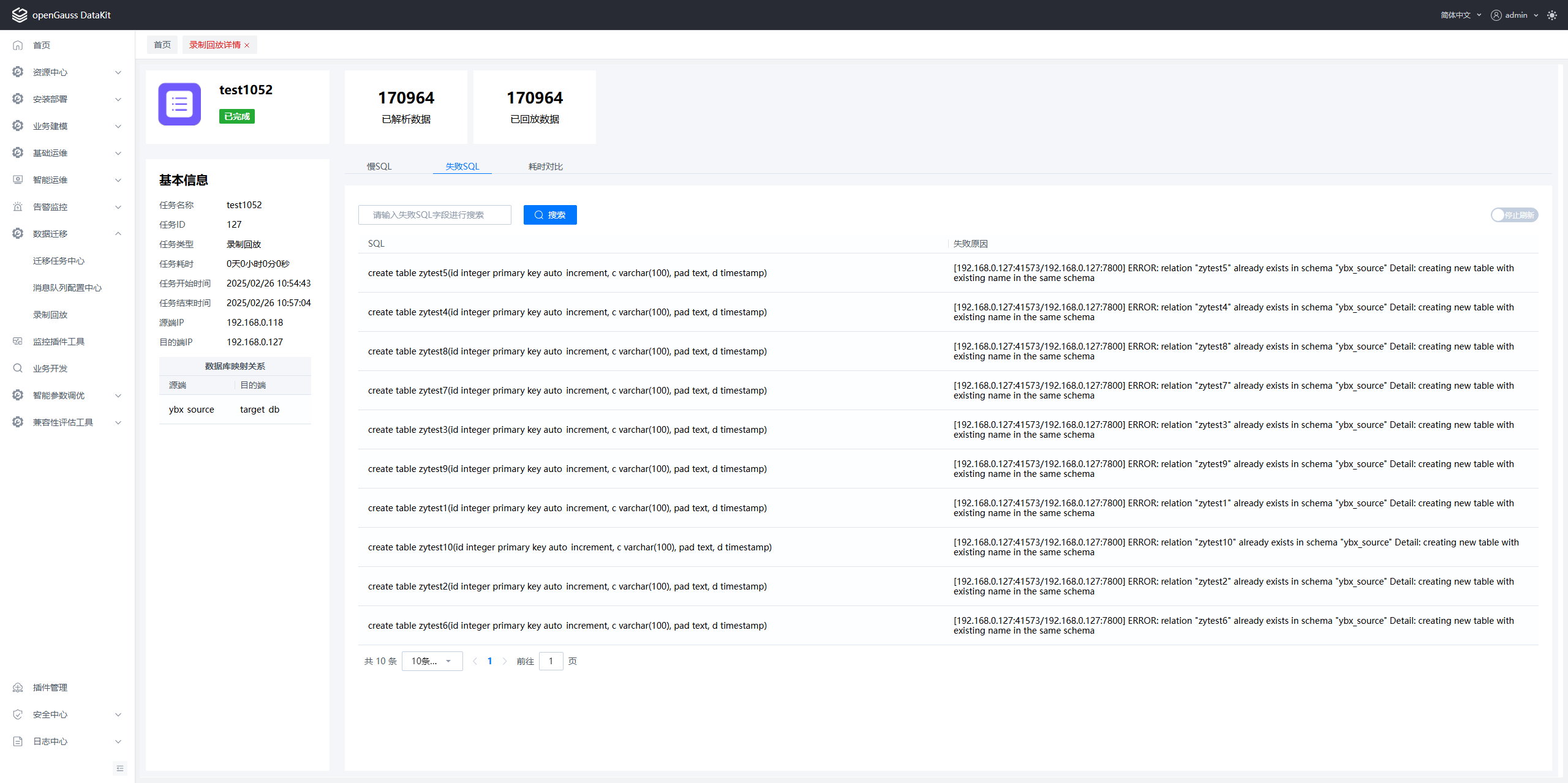Focus the failed SQL search input

[434, 215]
